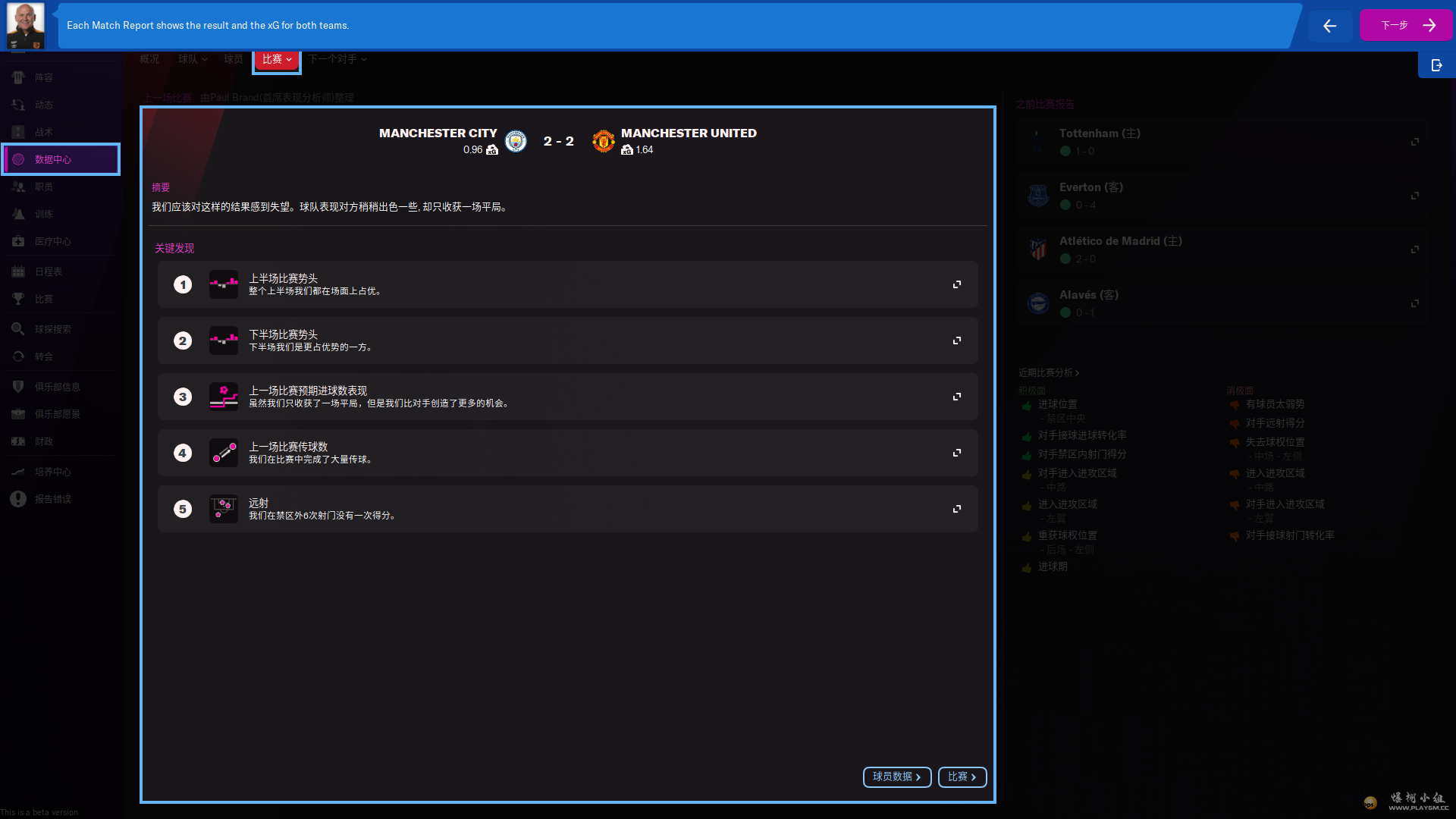Click the Manchester City club badge
Image resolution: width=1456 pixels, height=819 pixels.
516,141
